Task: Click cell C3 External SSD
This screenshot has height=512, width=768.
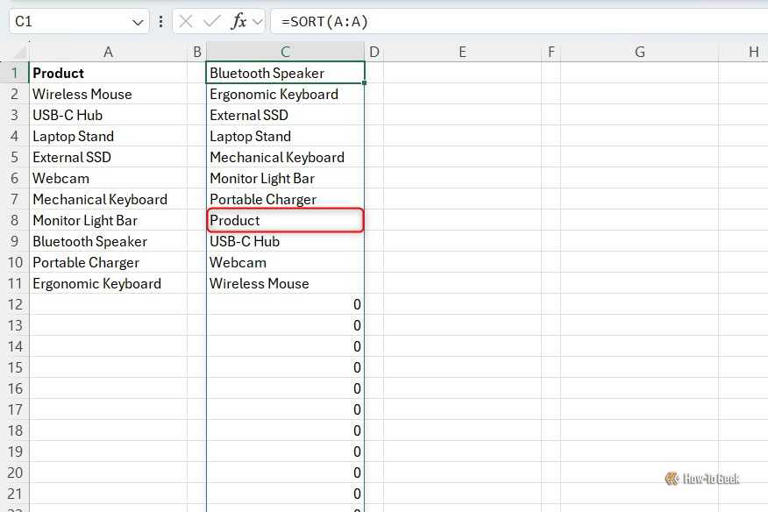Action: point(286,115)
